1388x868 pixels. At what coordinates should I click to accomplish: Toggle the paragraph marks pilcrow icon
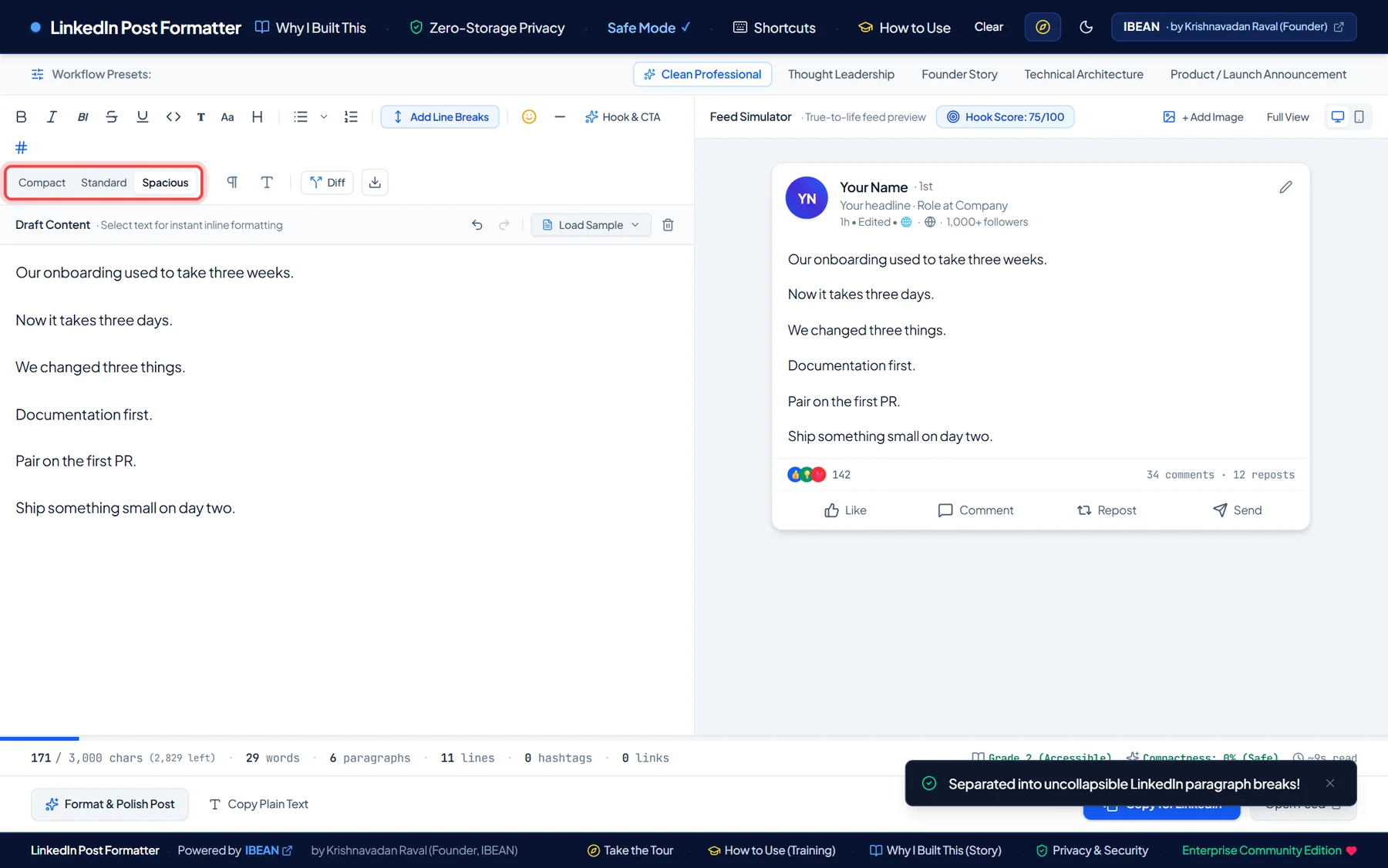pyautogui.click(x=232, y=183)
